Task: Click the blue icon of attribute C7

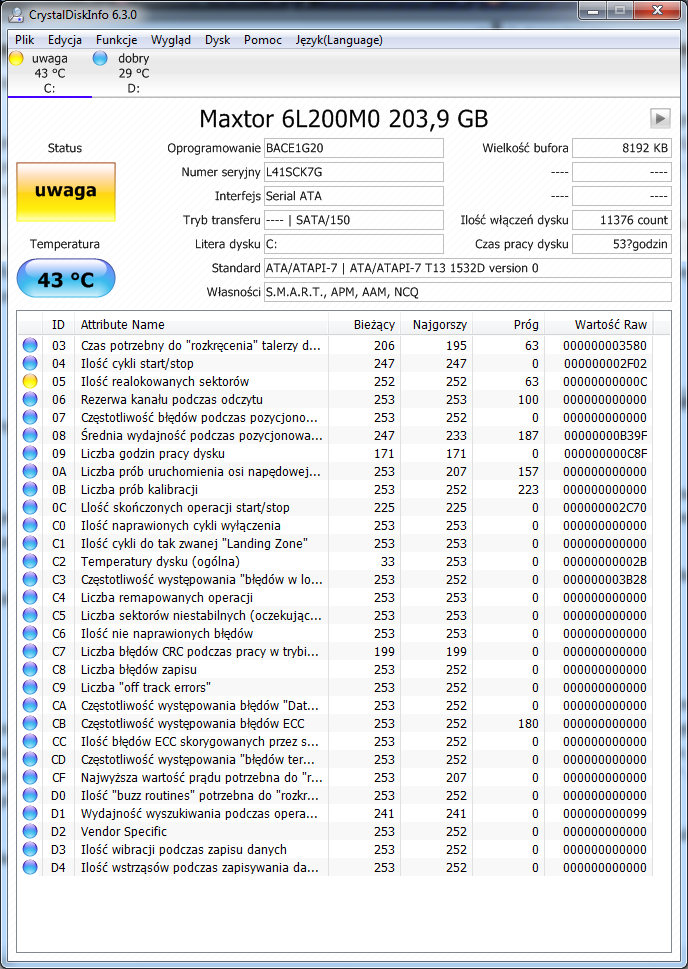Action: 30,651
